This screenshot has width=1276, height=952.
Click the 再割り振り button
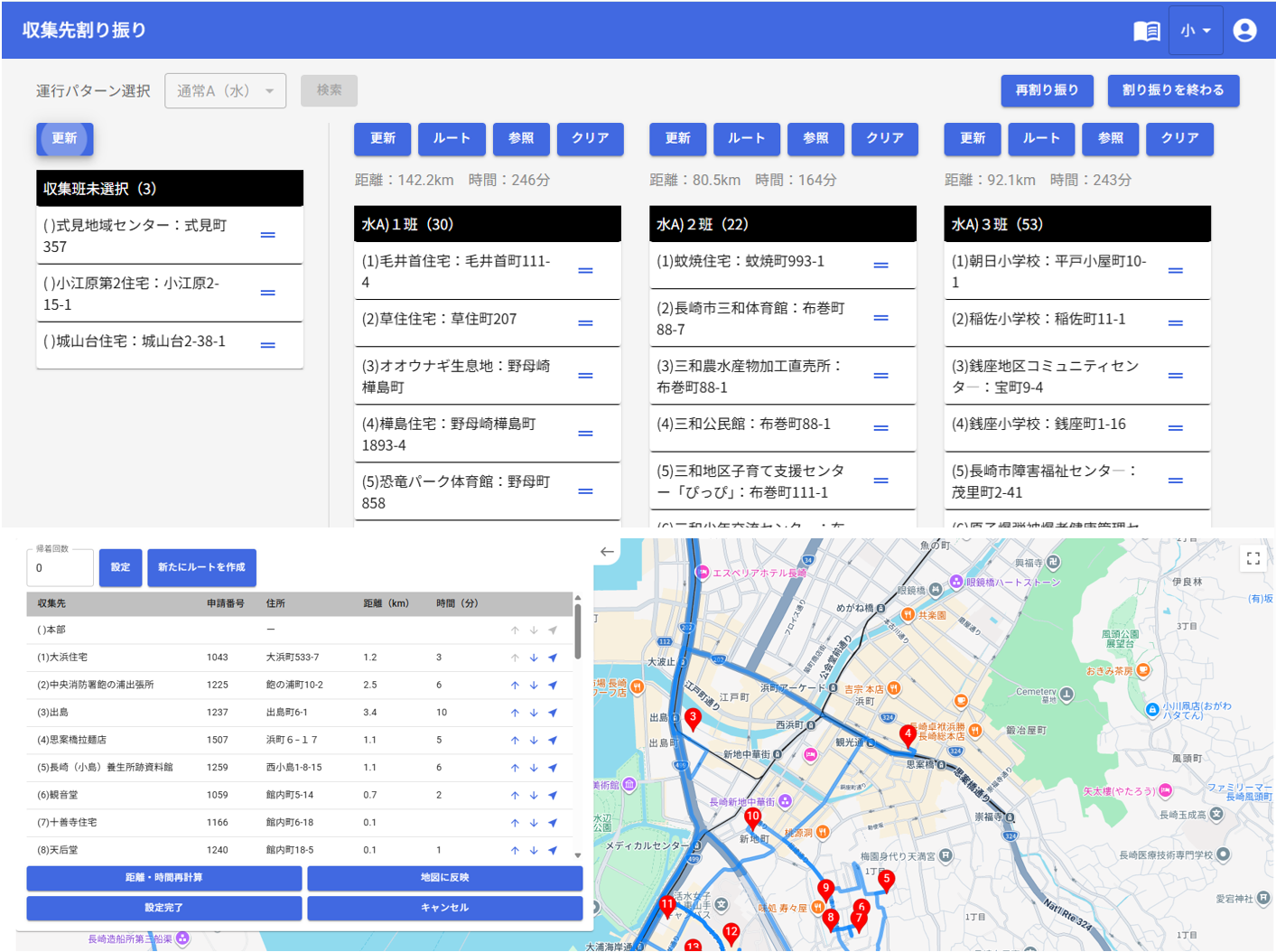click(x=1048, y=90)
